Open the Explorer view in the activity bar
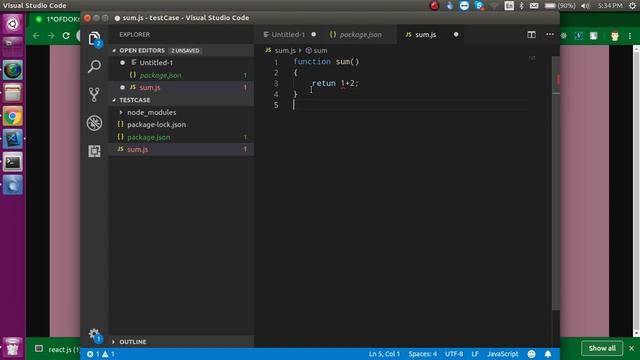 [x=94, y=38]
